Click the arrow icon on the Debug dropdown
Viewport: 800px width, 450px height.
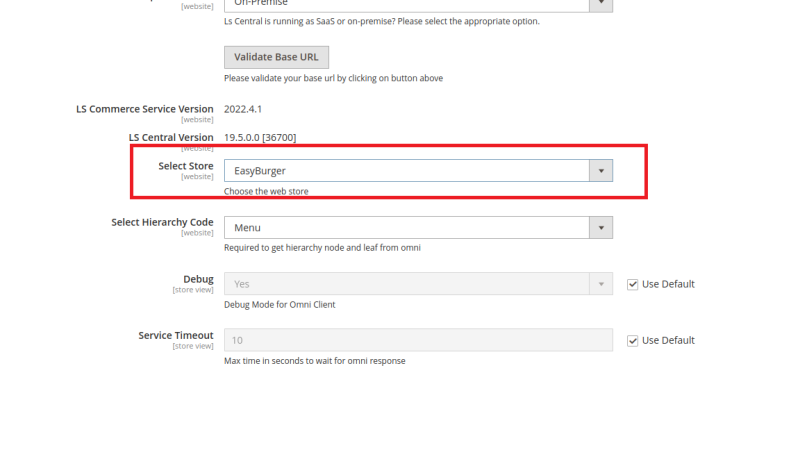601,284
